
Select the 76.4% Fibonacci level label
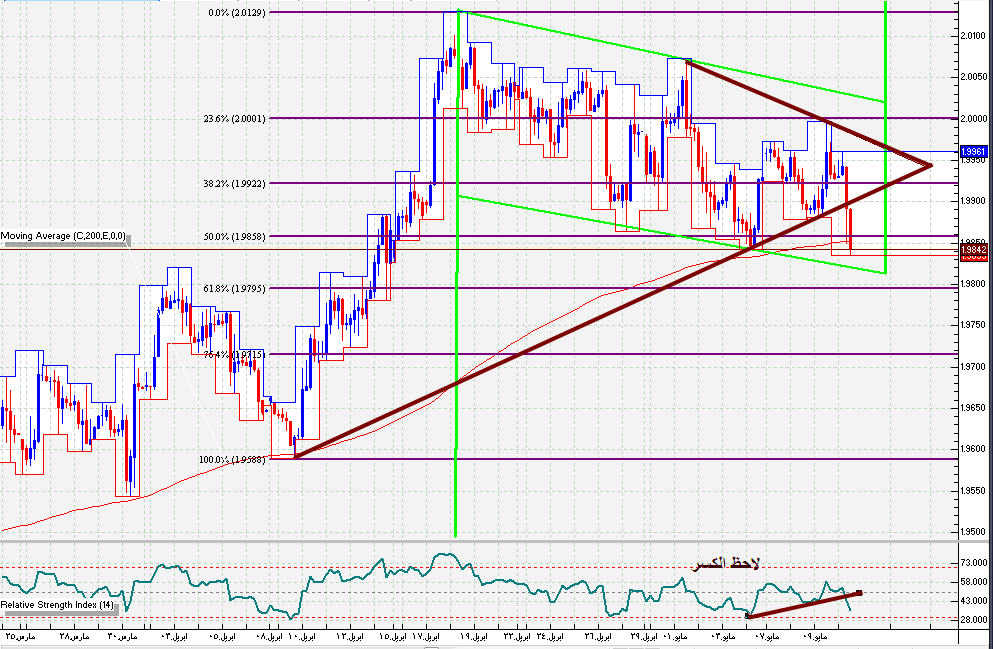[x=234, y=355]
